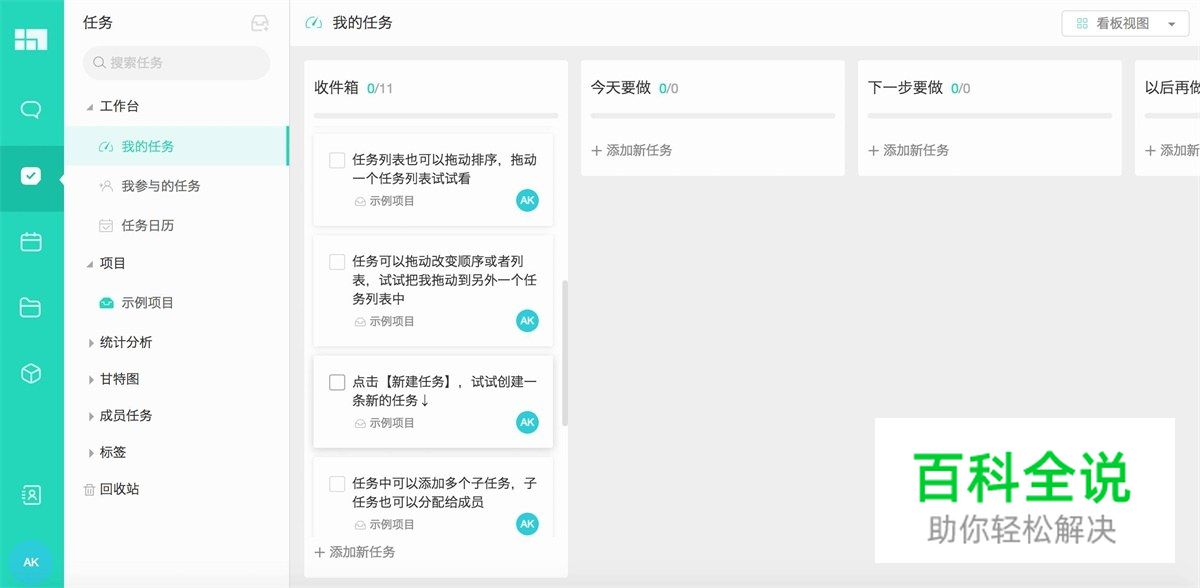The image size is (1200, 588).
Task: Complete the 任务中可以添加多个子任务 task
Action: click(x=337, y=483)
